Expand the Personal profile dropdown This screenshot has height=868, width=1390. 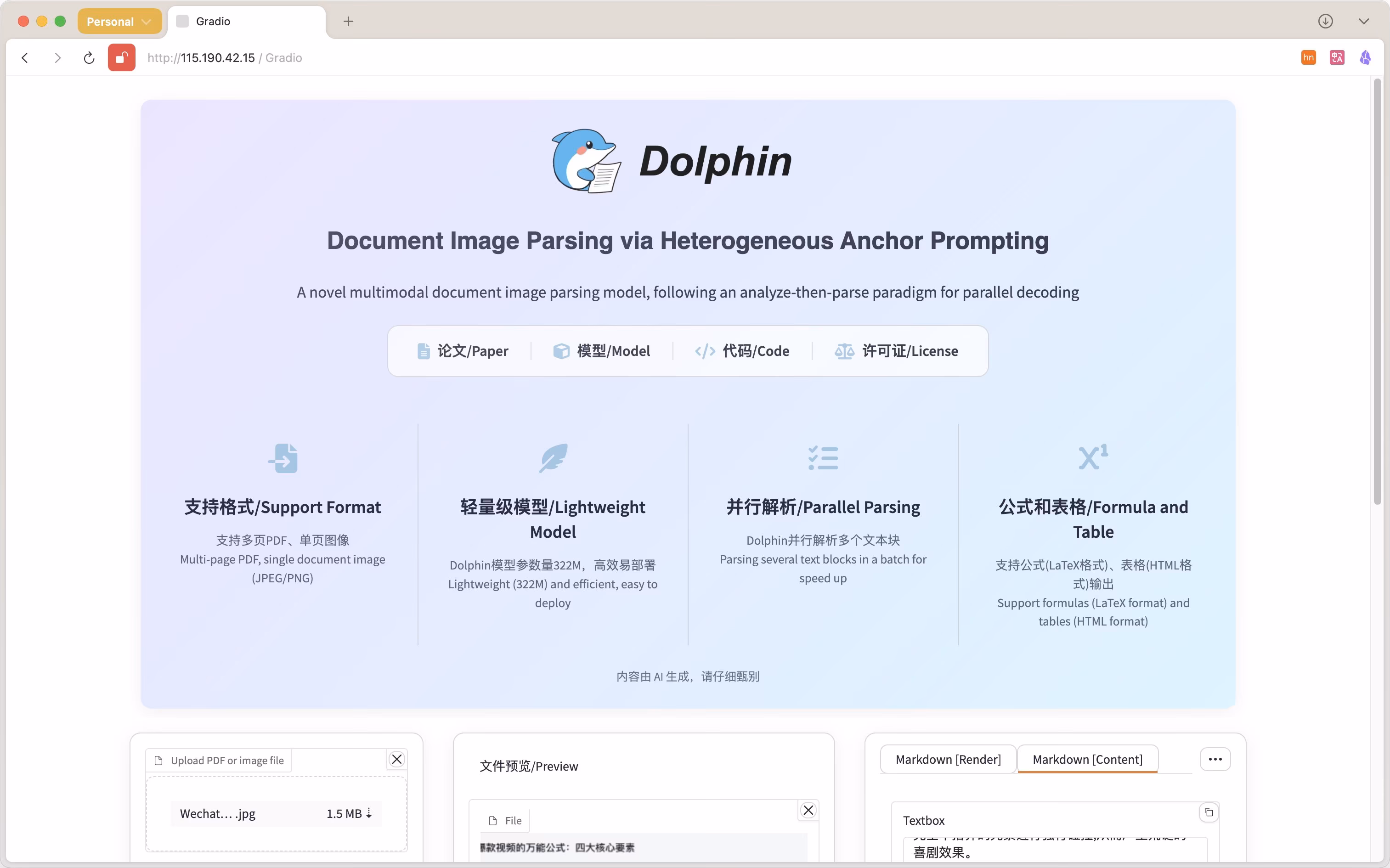(119, 21)
